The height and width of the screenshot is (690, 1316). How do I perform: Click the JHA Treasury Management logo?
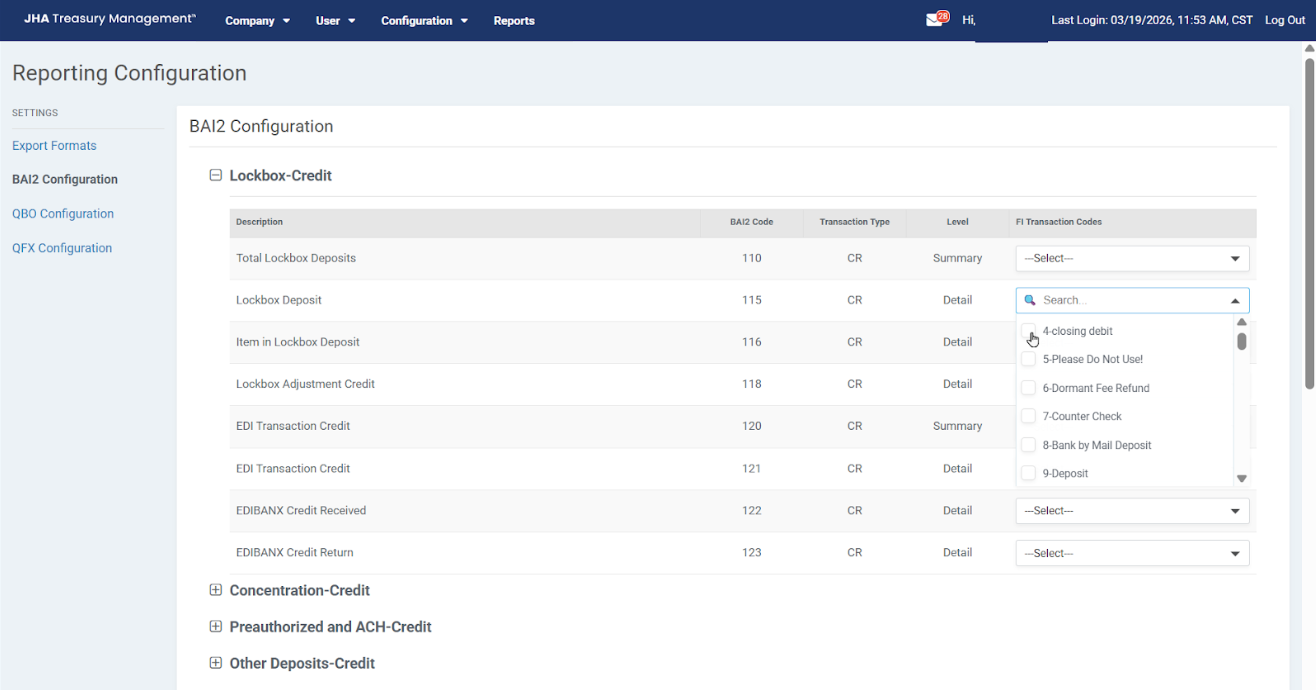coord(110,19)
